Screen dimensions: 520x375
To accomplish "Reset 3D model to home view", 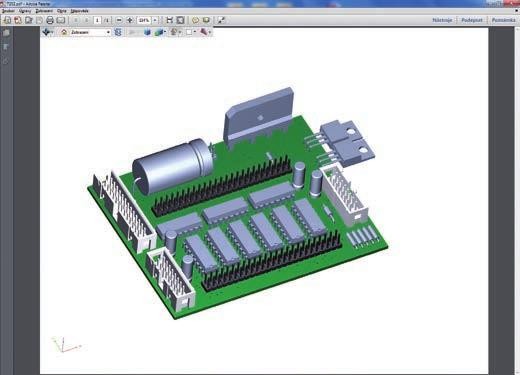I will tap(64, 32).
